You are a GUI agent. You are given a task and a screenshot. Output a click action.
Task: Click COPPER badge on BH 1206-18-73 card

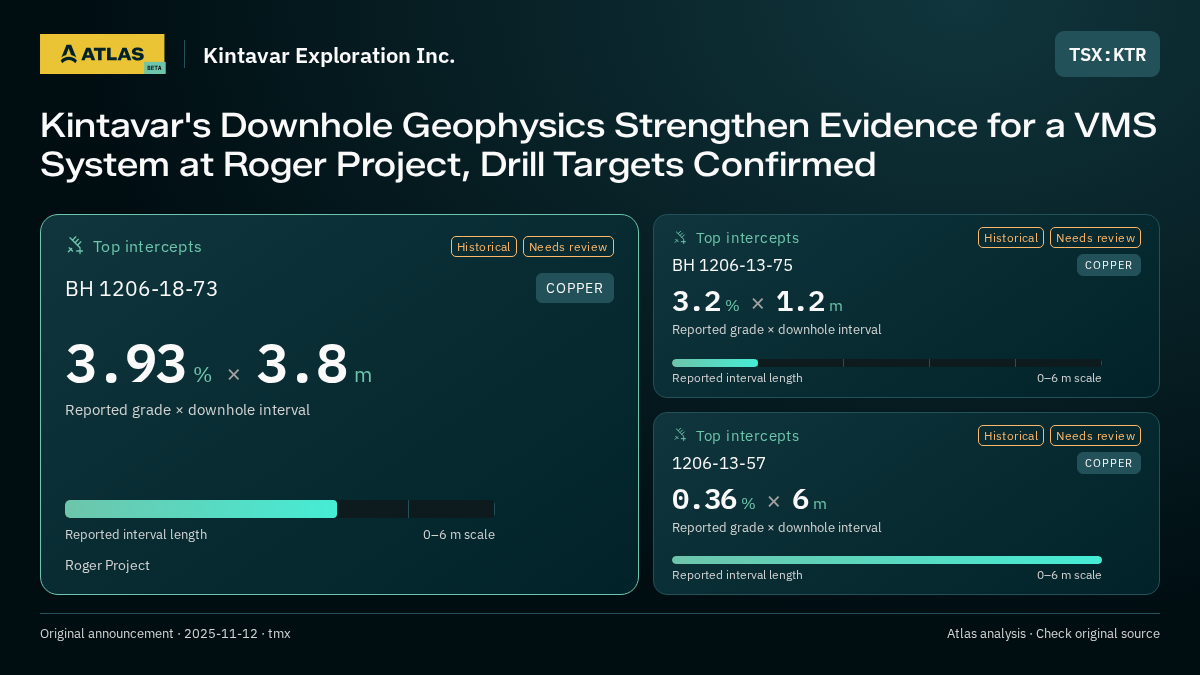coord(575,288)
